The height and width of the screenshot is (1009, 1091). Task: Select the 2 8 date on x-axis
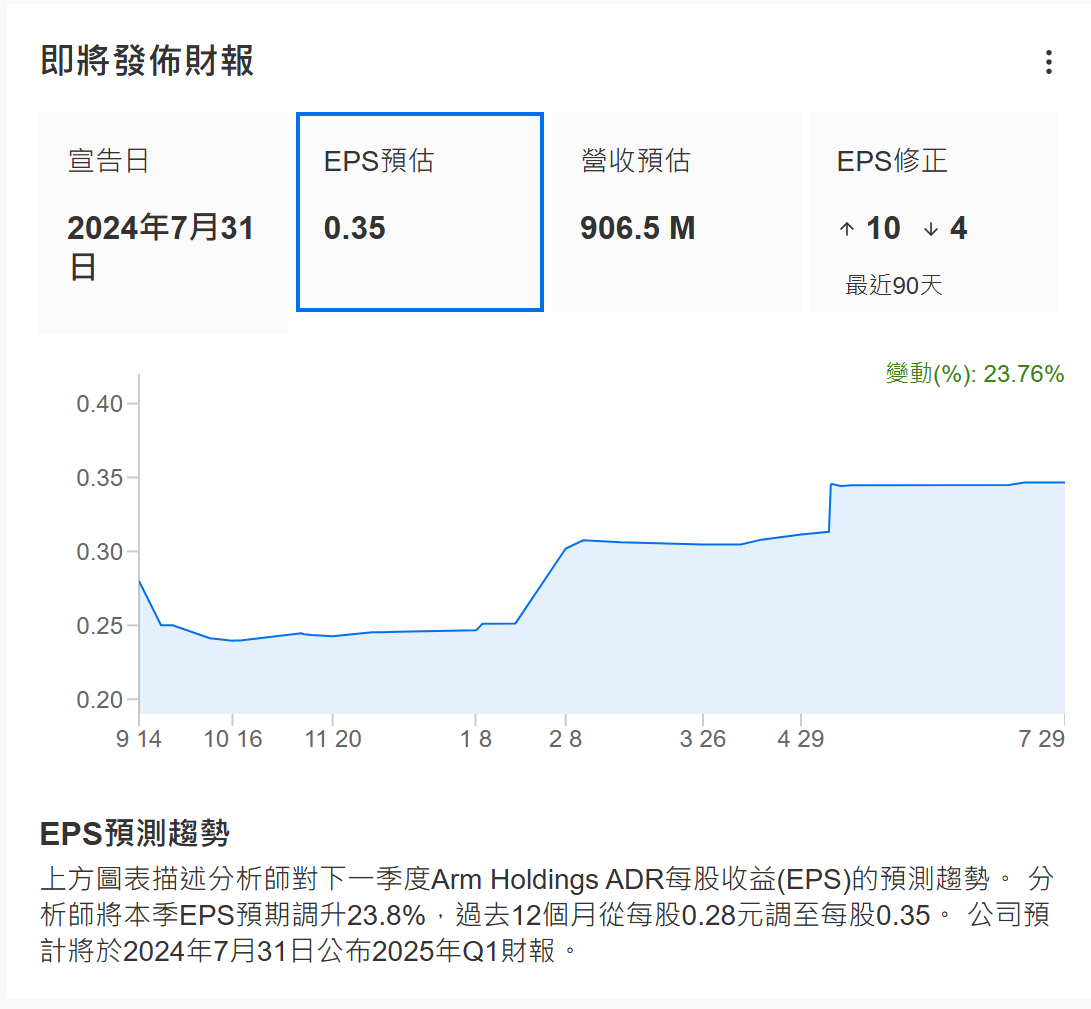[565, 738]
